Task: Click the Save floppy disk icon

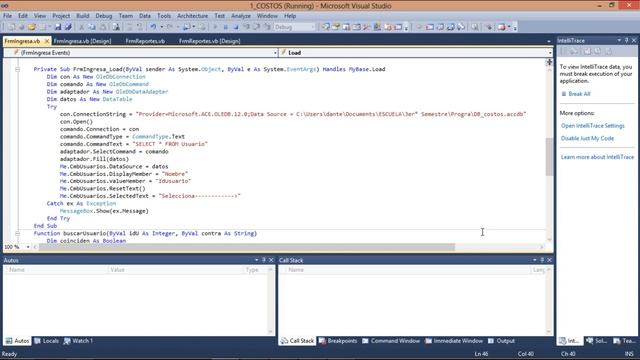Action: [x=58, y=27]
